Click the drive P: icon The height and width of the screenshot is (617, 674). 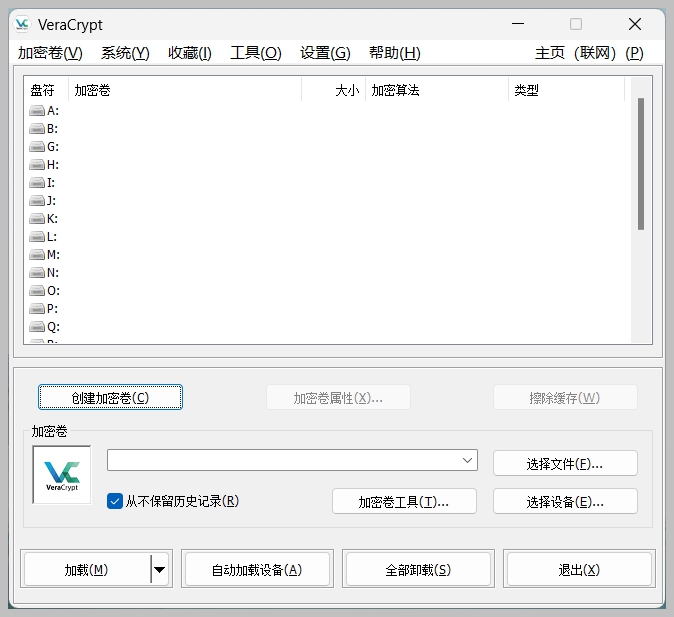click(x=37, y=309)
